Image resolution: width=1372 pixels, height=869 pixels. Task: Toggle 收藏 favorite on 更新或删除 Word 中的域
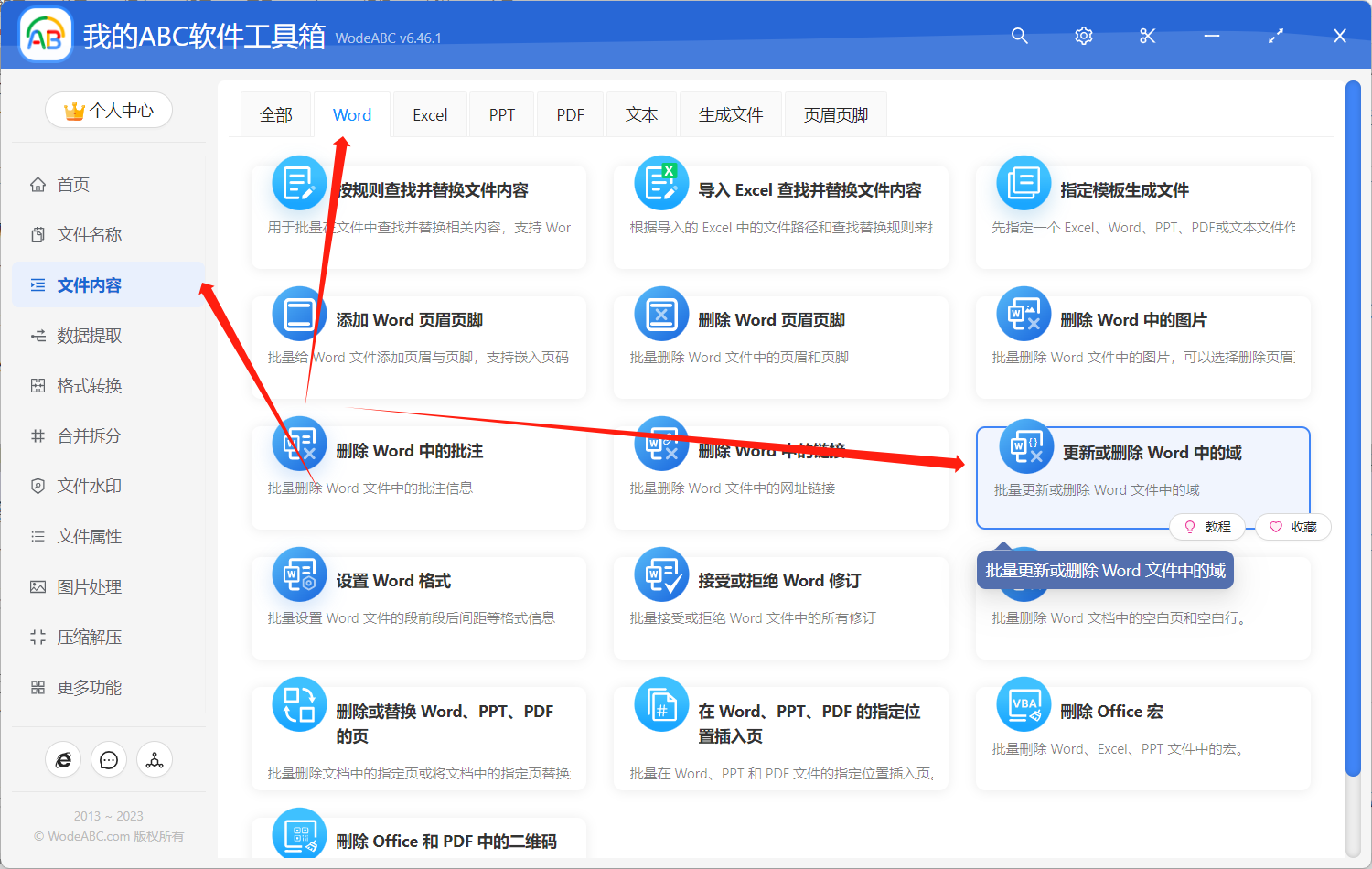coord(1292,527)
